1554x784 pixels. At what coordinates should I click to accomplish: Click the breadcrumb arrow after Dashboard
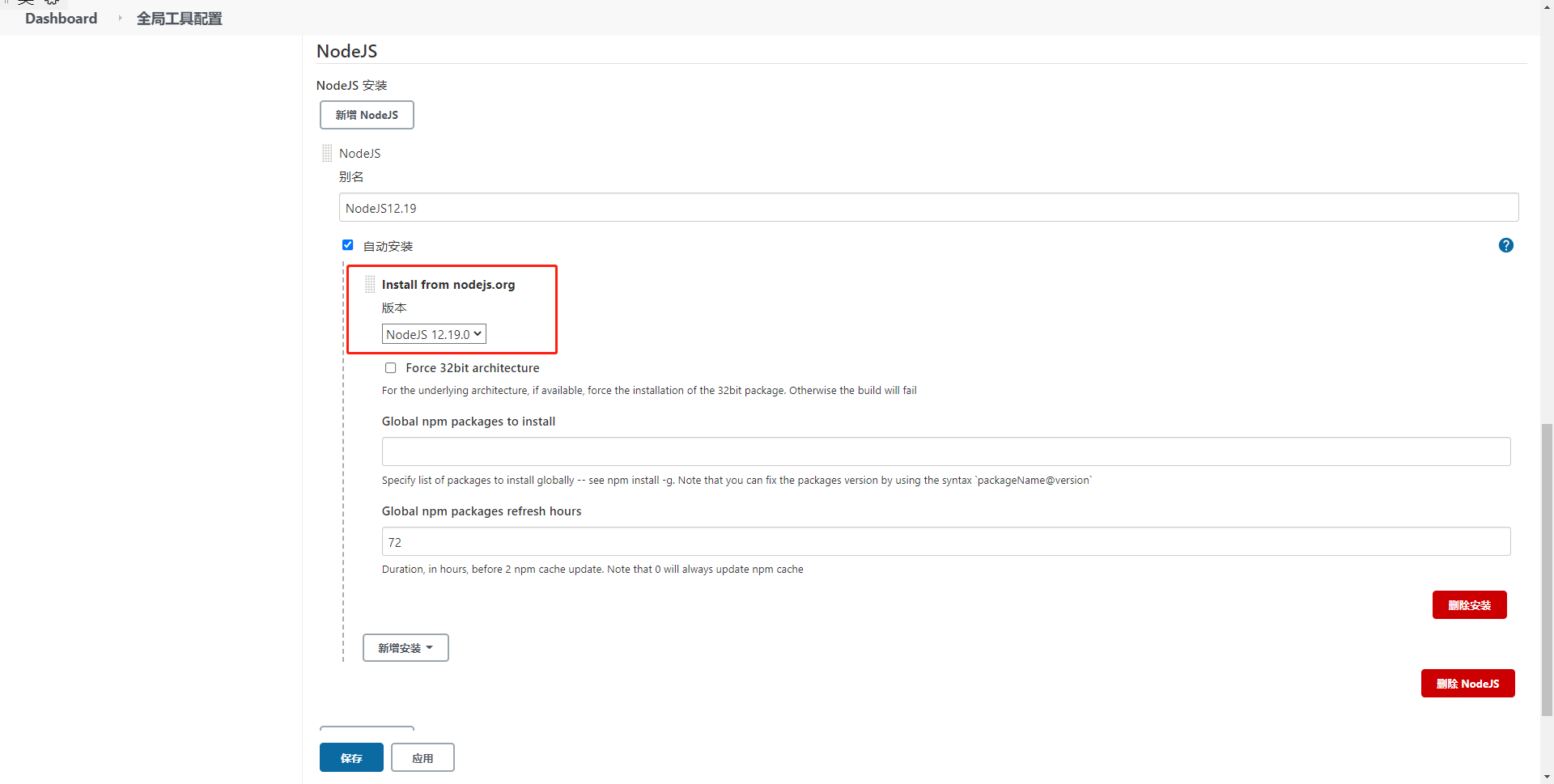pos(120,18)
